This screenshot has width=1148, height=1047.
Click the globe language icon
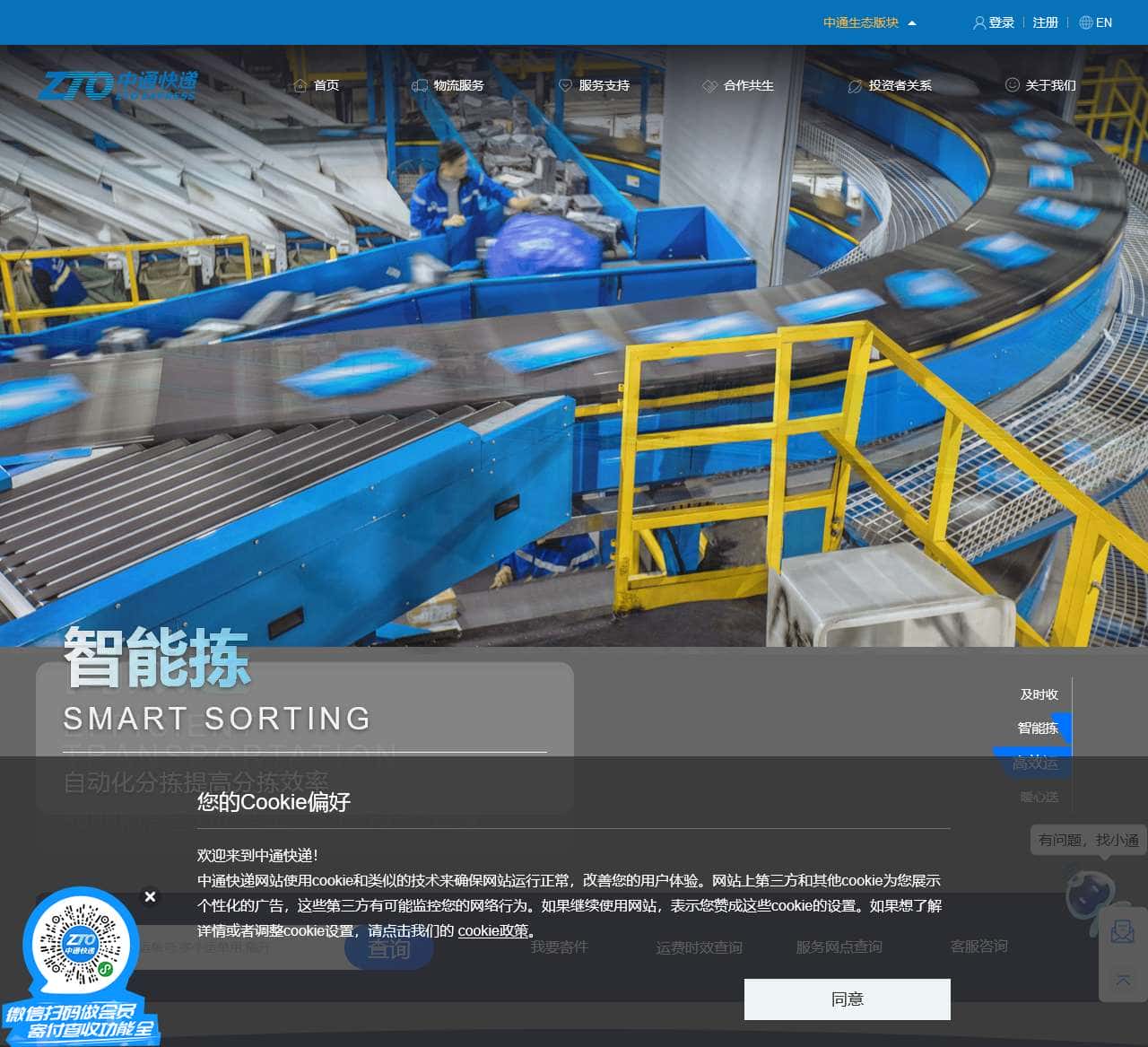pos(1085,22)
